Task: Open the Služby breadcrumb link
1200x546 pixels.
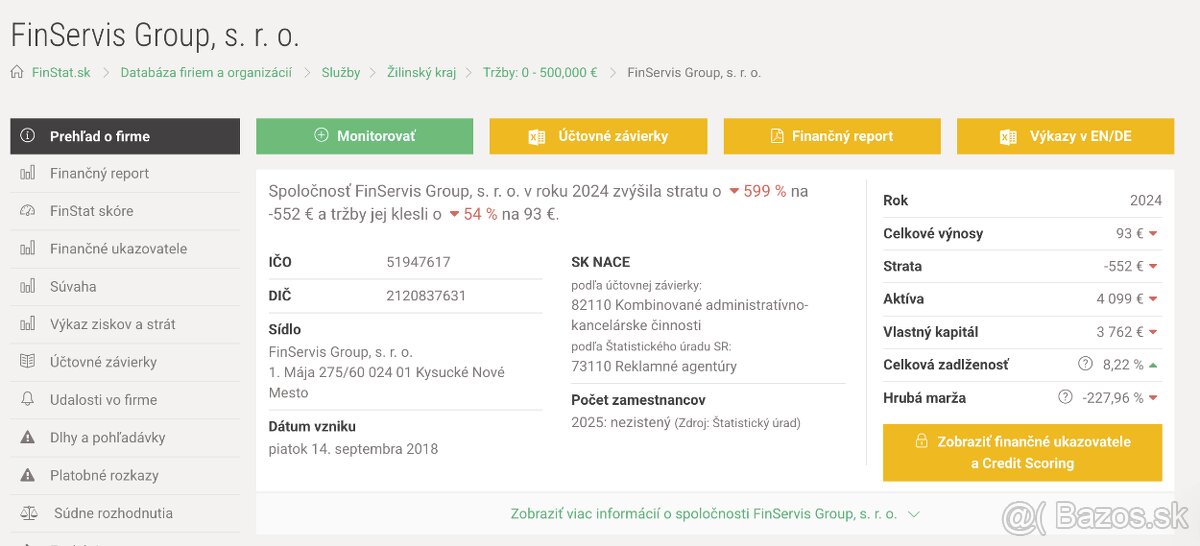Action: click(x=341, y=73)
